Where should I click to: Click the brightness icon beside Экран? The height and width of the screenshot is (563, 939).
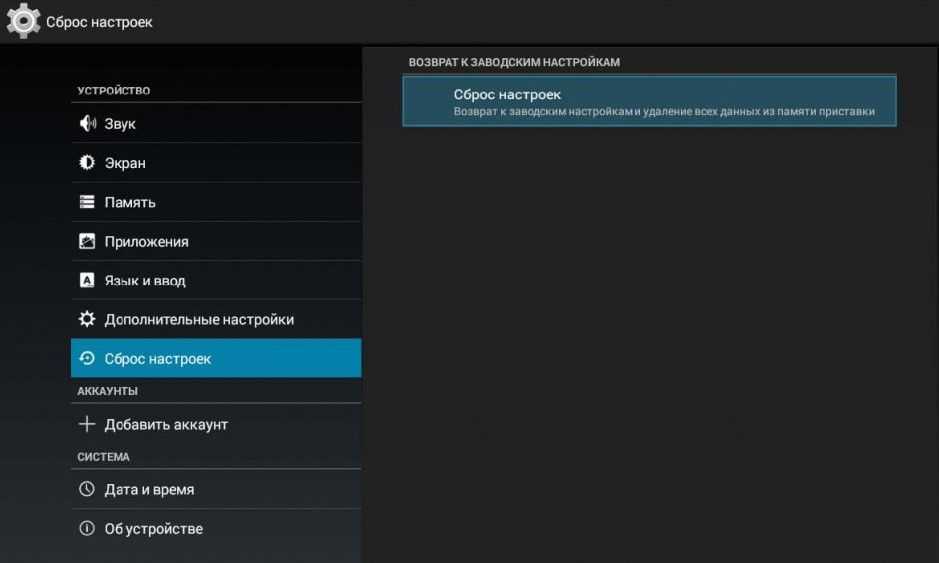coord(87,163)
